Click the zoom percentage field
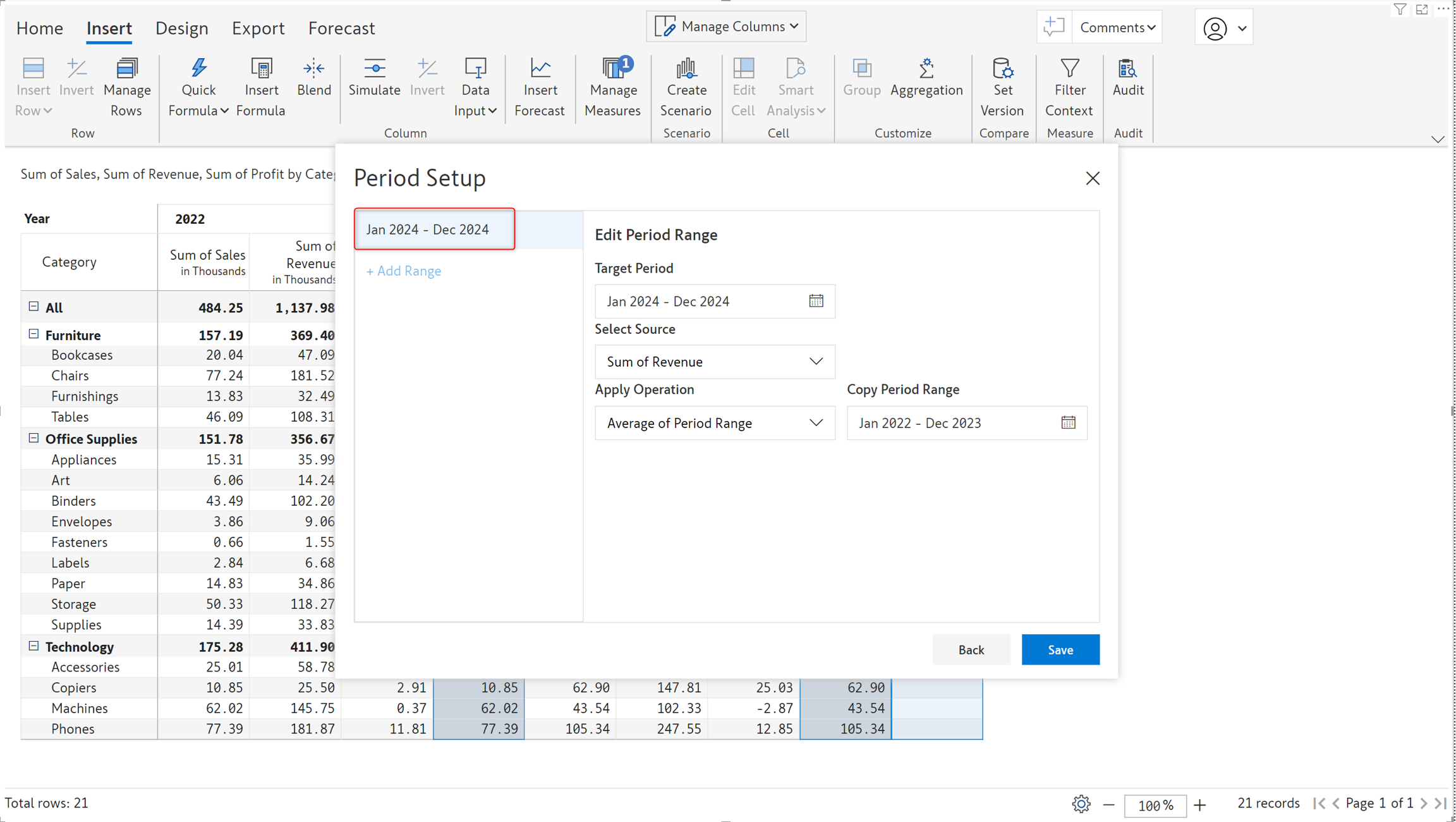This screenshot has height=822, width=1456. coord(1155,804)
